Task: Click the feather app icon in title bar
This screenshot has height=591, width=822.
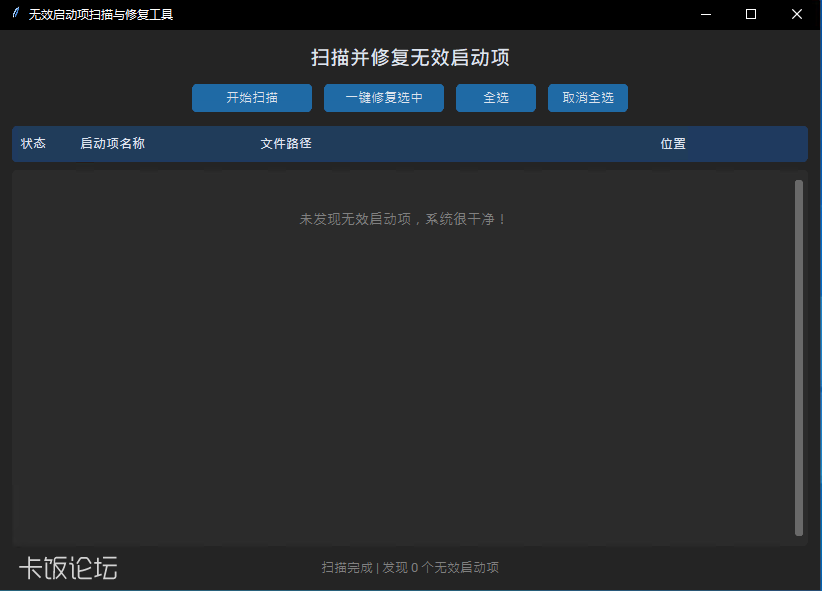Action: click(16, 14)
